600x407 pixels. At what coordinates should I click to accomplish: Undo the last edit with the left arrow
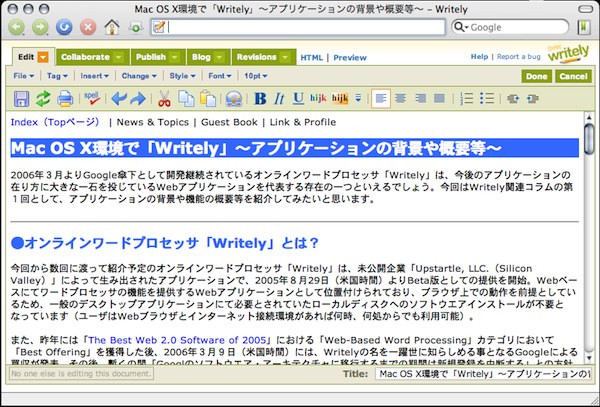point(119,99)
